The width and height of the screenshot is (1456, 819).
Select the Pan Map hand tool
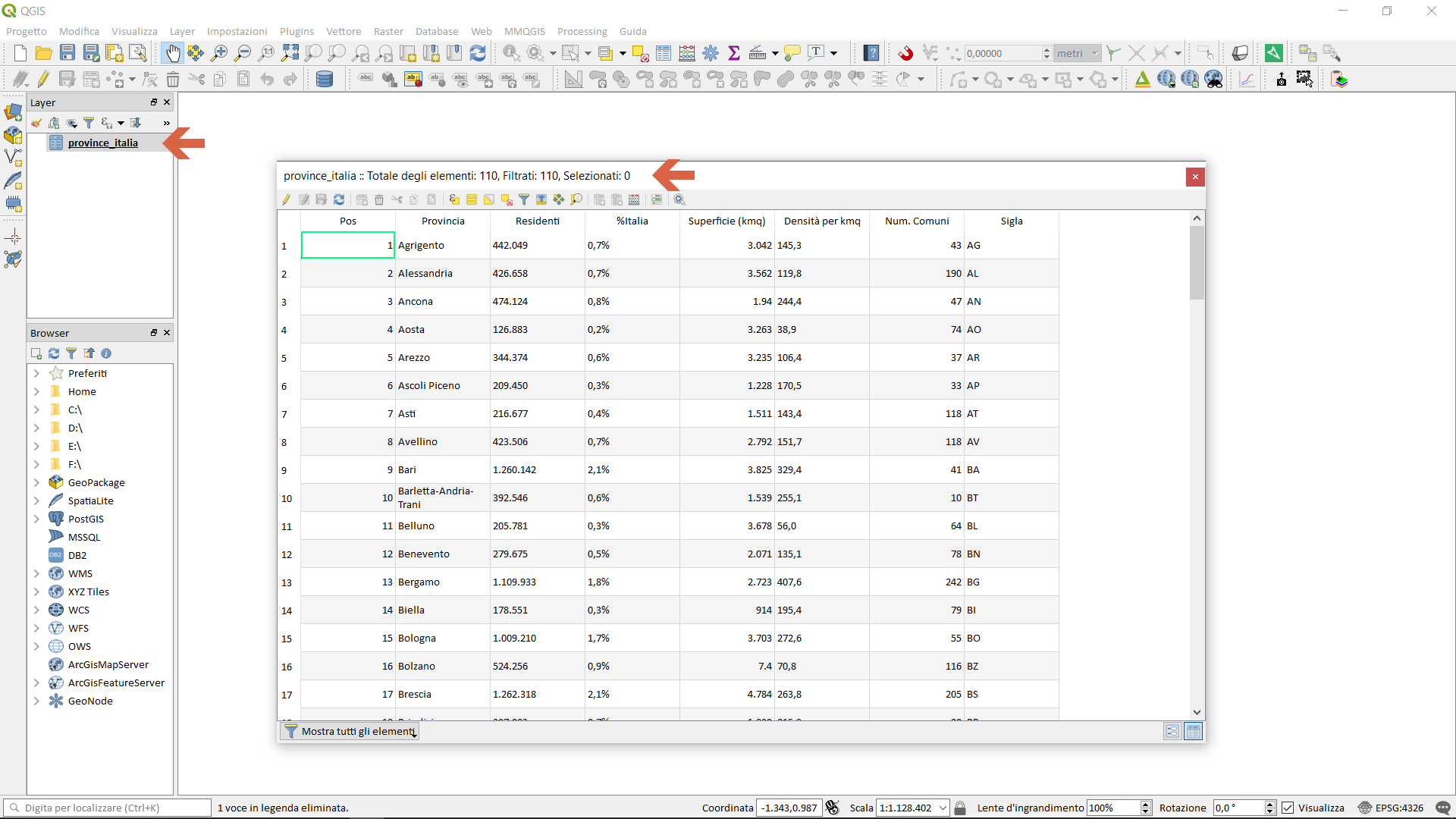pos(173,53)
